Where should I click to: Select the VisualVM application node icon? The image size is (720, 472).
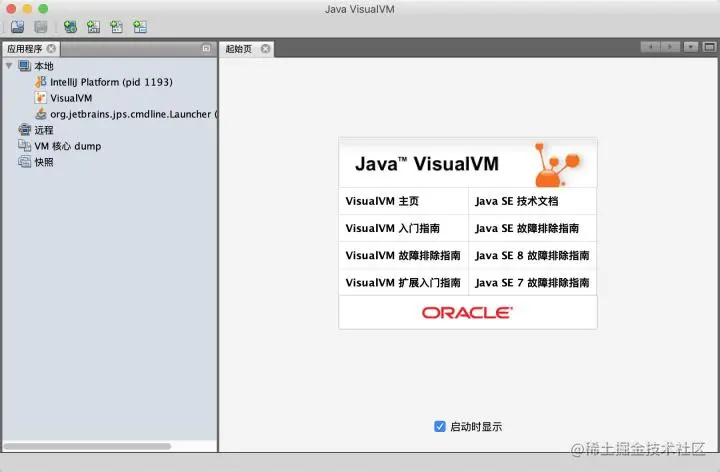[x=41, y=98]
